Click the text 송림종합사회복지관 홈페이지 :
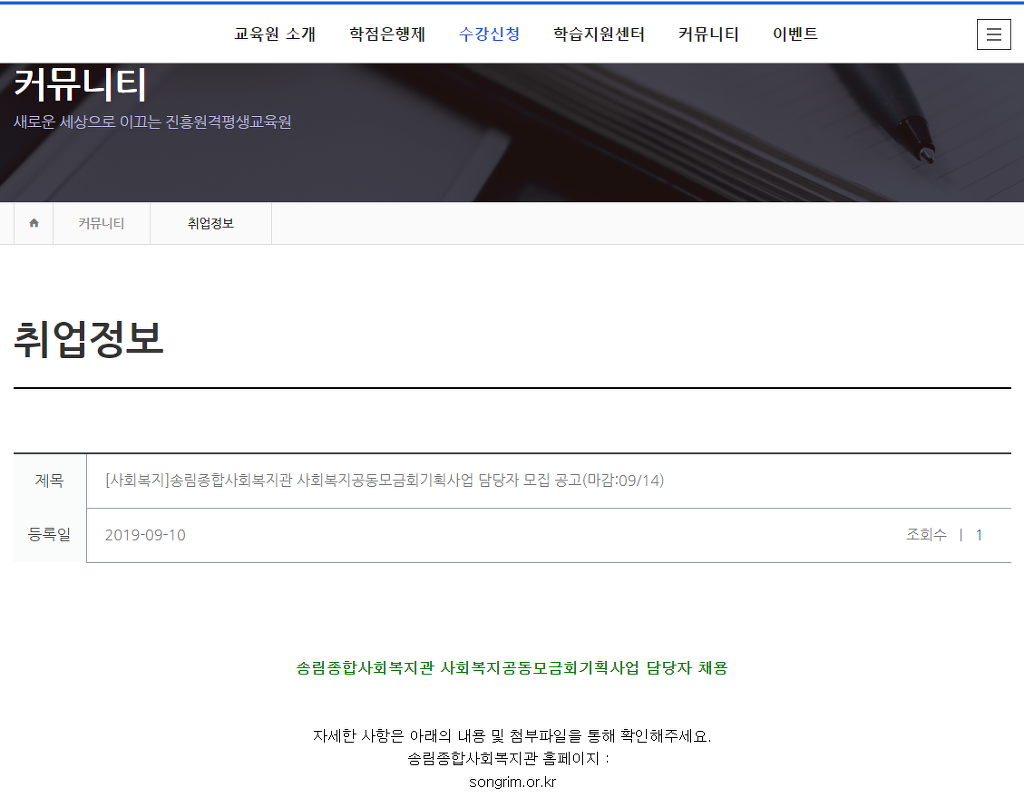Image resolution: width=1024 pixels, height=797 pixels. click(508, 758)
